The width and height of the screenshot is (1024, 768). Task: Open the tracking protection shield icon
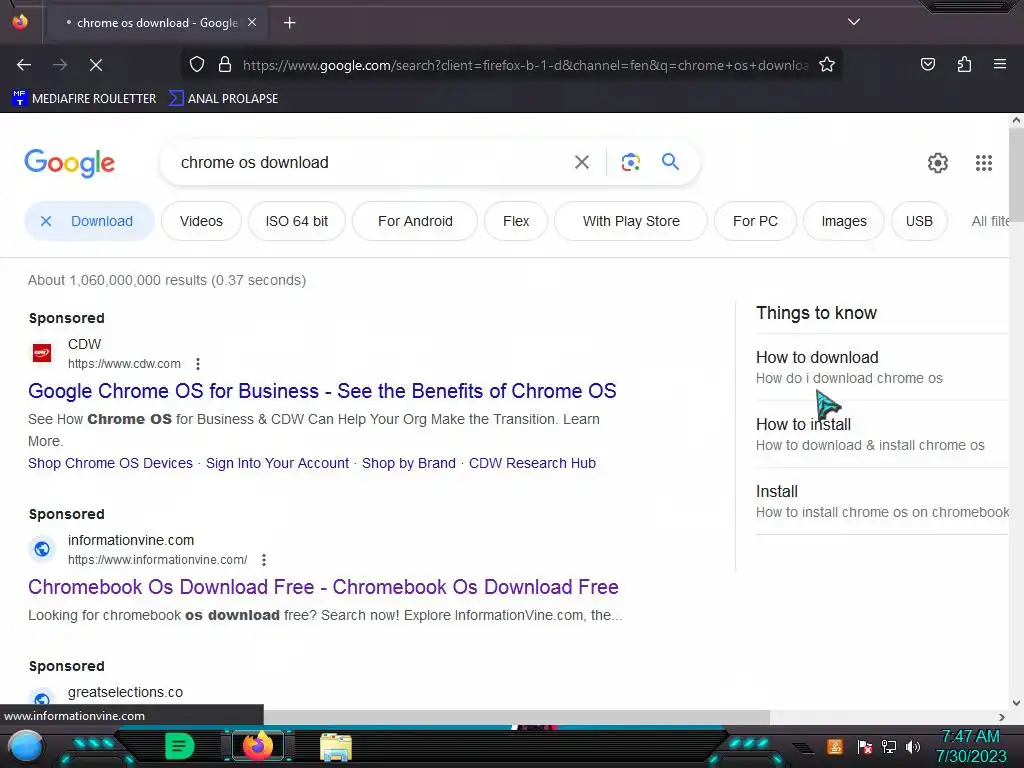click(197, 65)
